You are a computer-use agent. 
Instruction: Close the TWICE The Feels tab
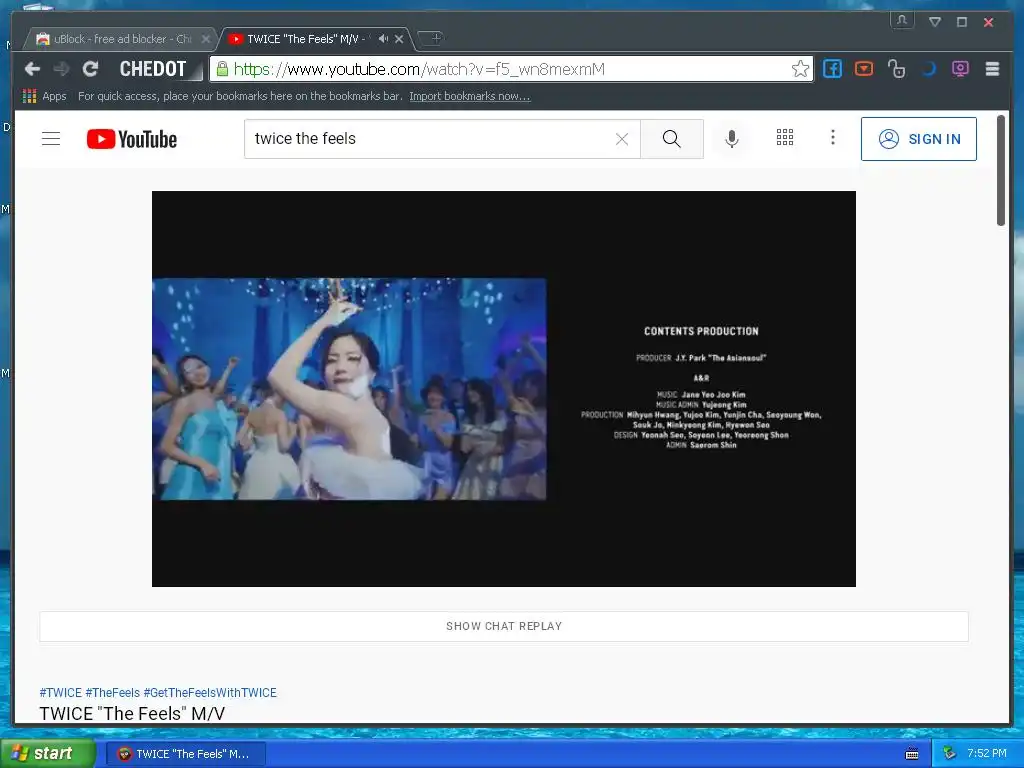tap(399, 39)
